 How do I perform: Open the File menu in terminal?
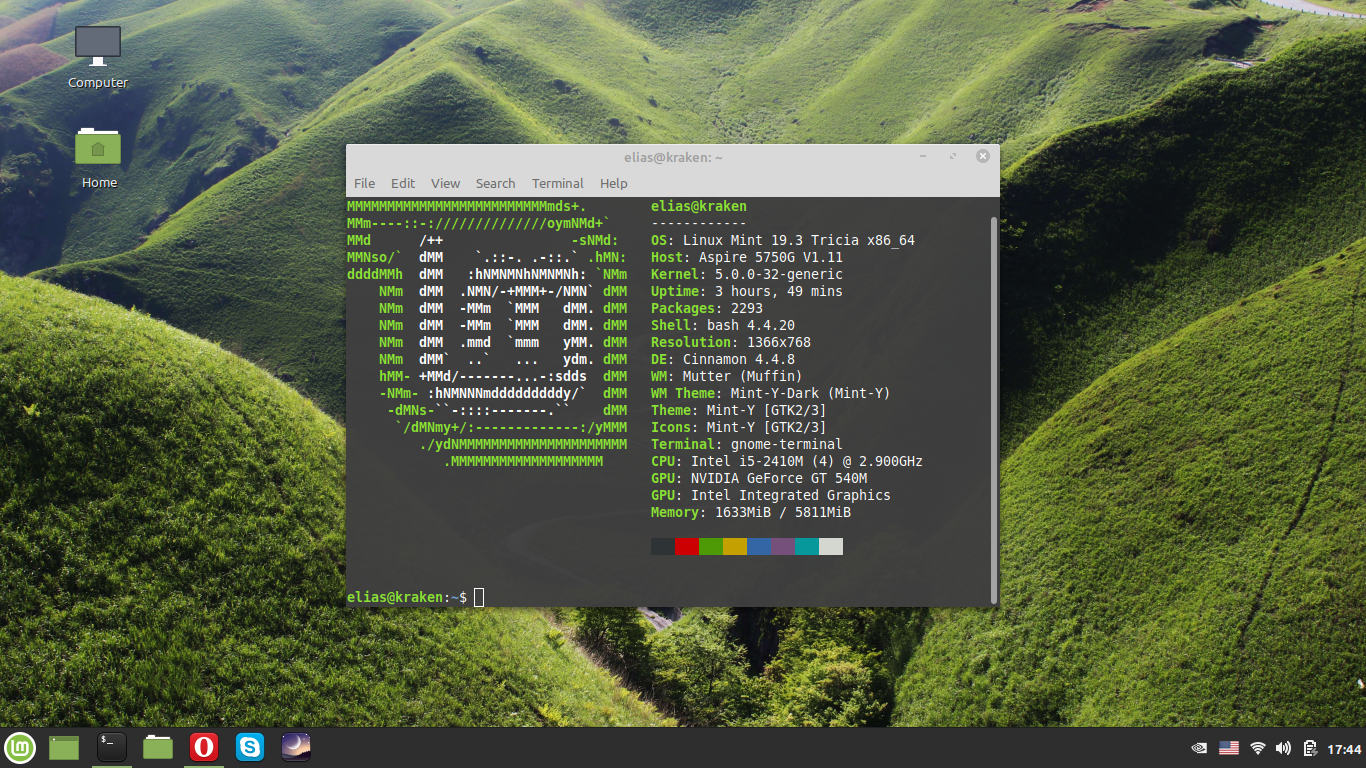365,183
